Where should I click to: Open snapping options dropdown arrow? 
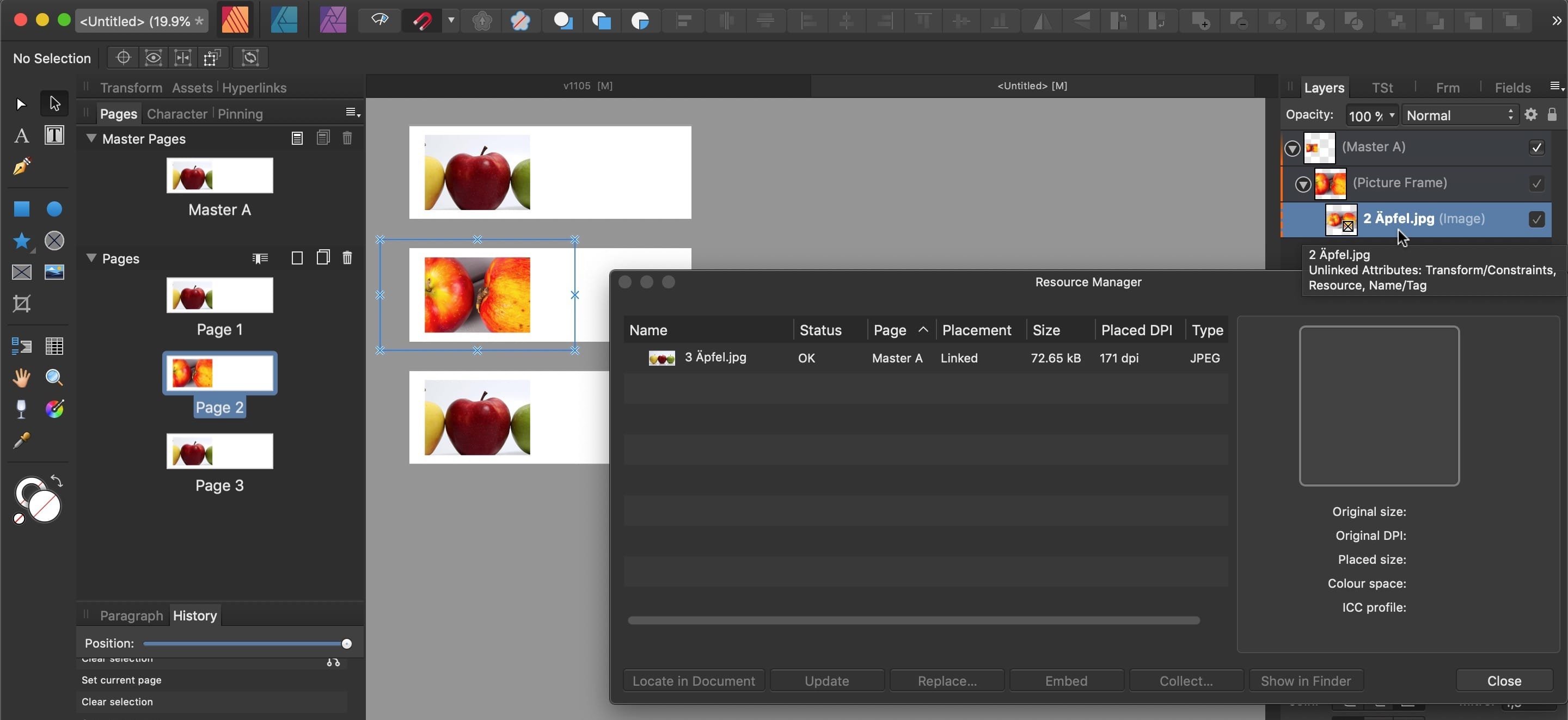[x=451, y=21]
